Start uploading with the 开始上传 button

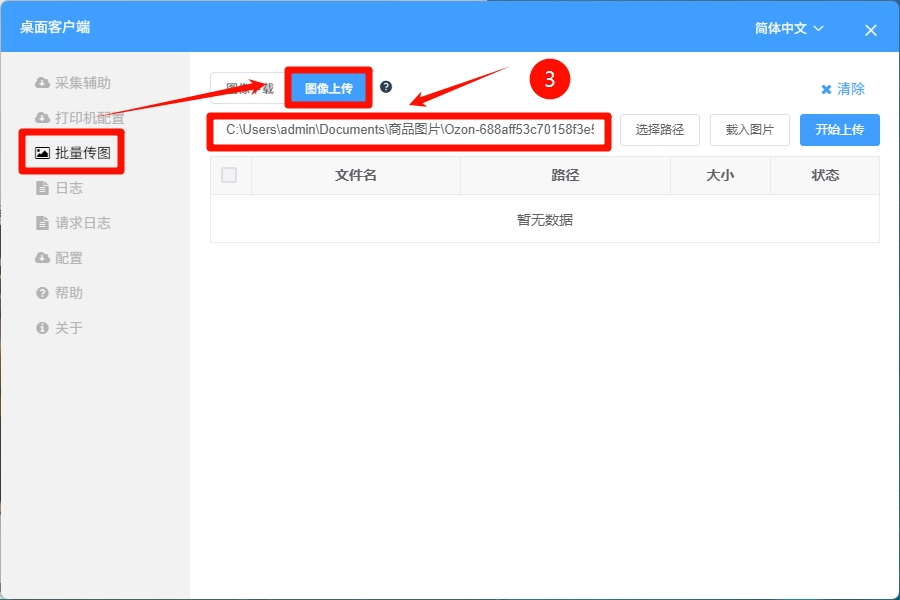click(x=839, y=130)
